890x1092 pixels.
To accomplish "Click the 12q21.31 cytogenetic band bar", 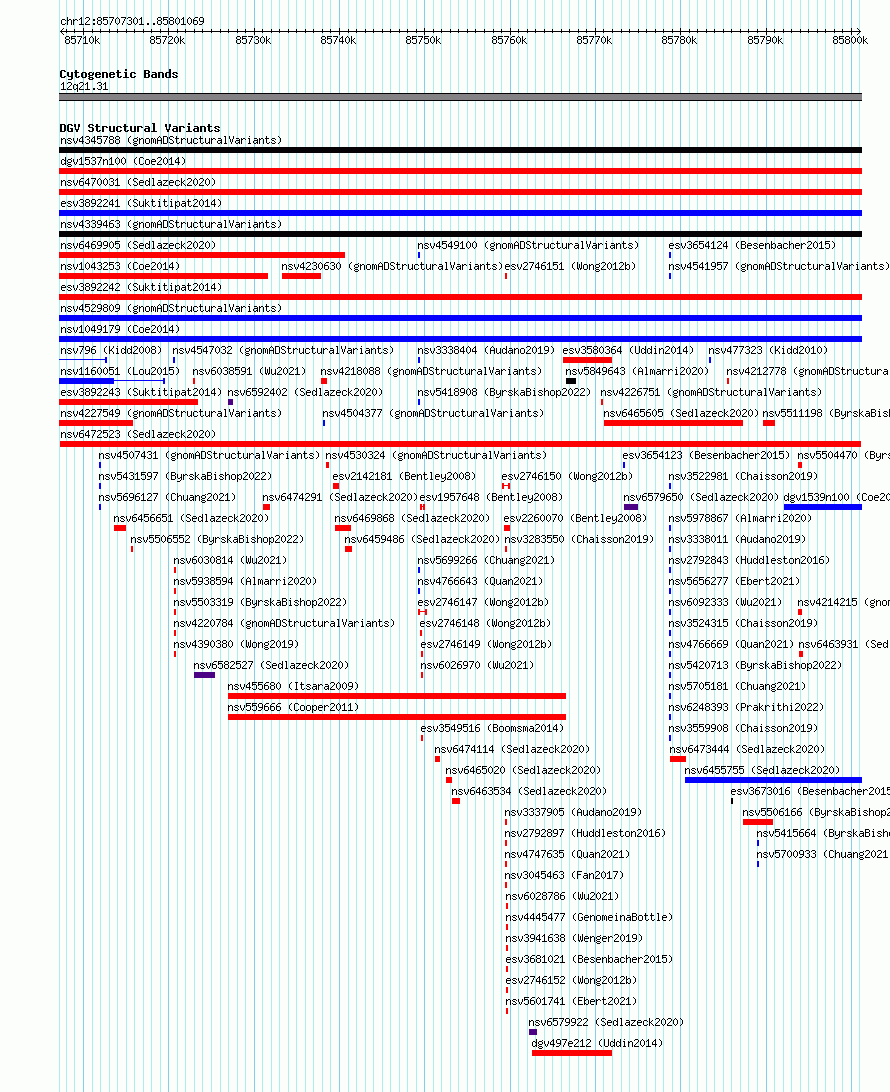I will [x=460, y=97].
